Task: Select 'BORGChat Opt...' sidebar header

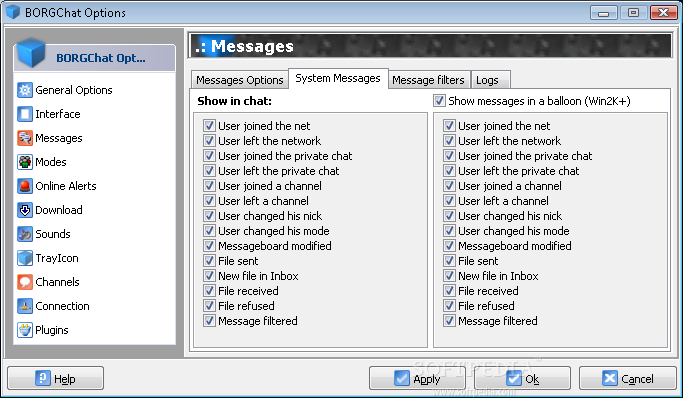Action: 95,58
